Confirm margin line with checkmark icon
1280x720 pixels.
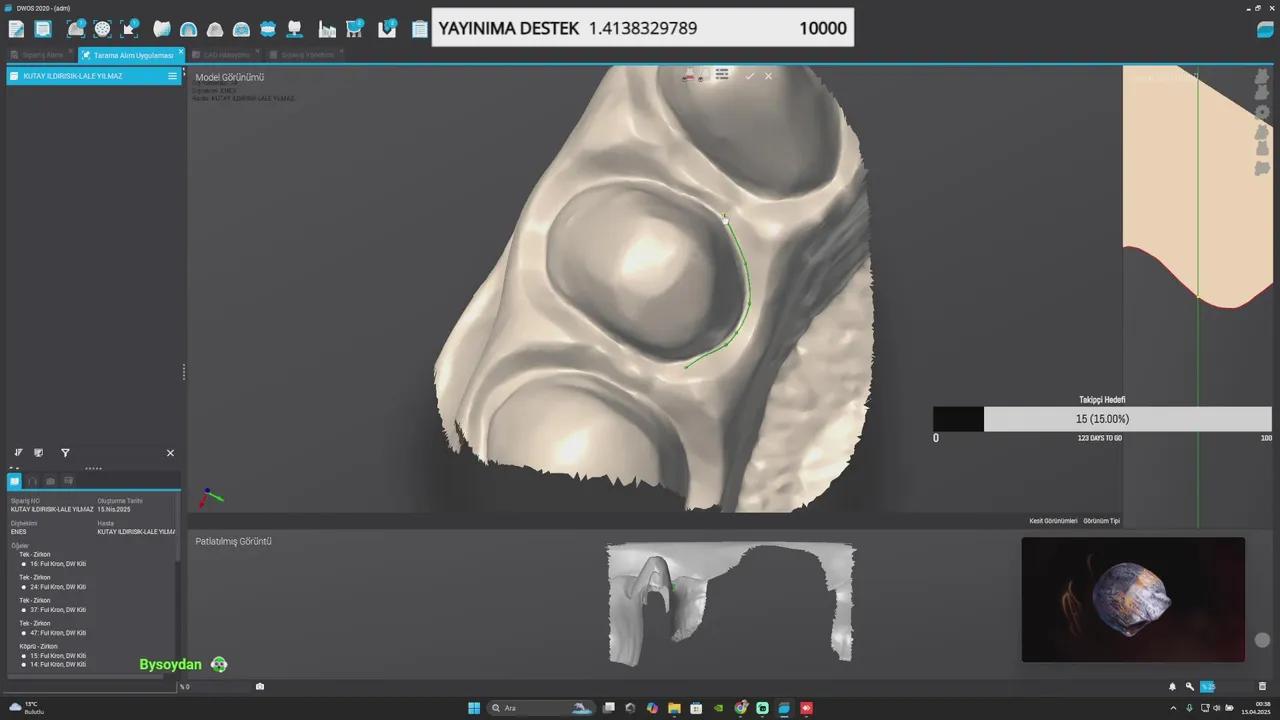[x=749, y=76]
